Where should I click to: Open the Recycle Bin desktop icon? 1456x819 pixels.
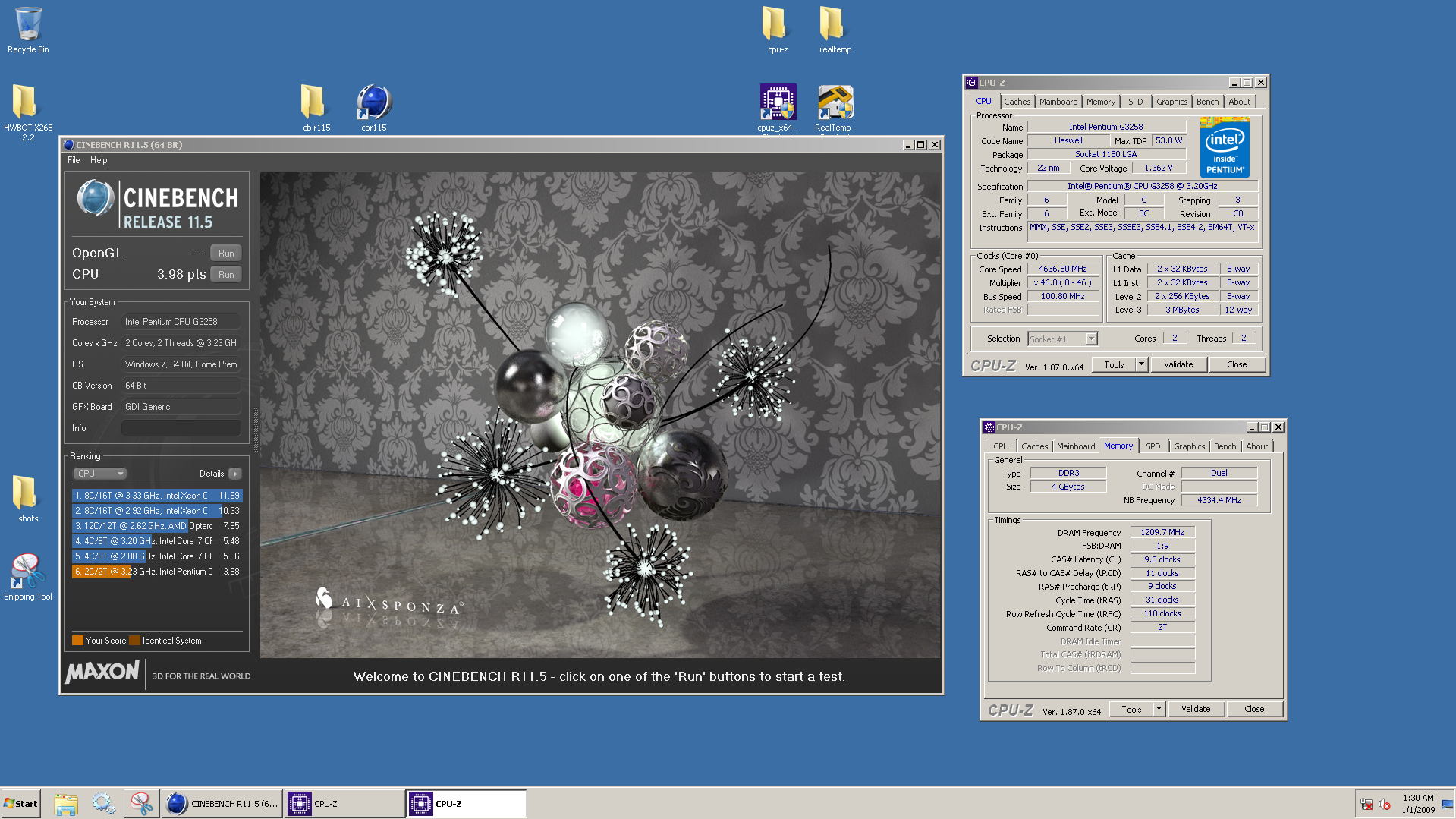(x=28, y=30)
